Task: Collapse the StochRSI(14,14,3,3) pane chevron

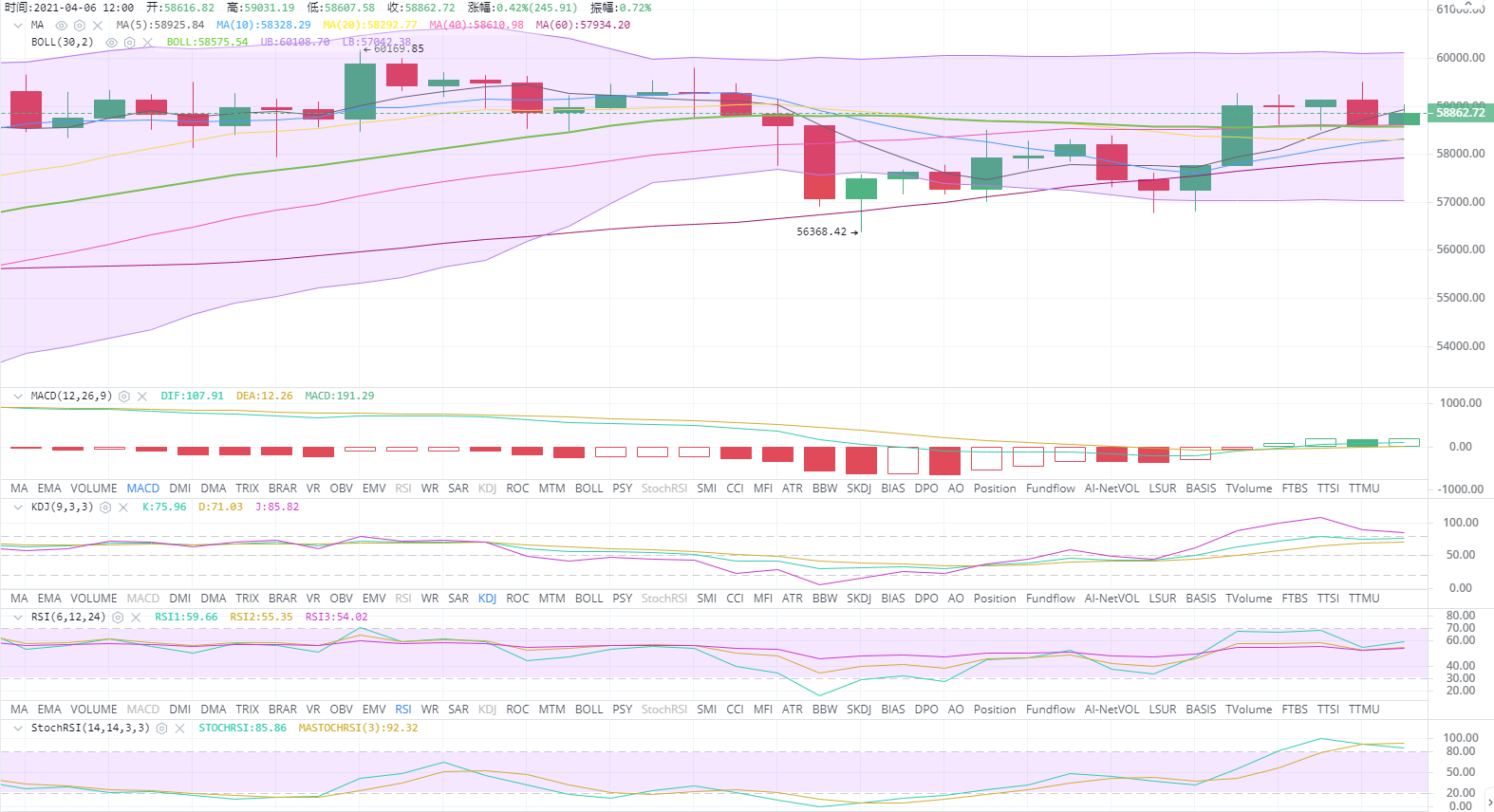Action: point(18,729)
